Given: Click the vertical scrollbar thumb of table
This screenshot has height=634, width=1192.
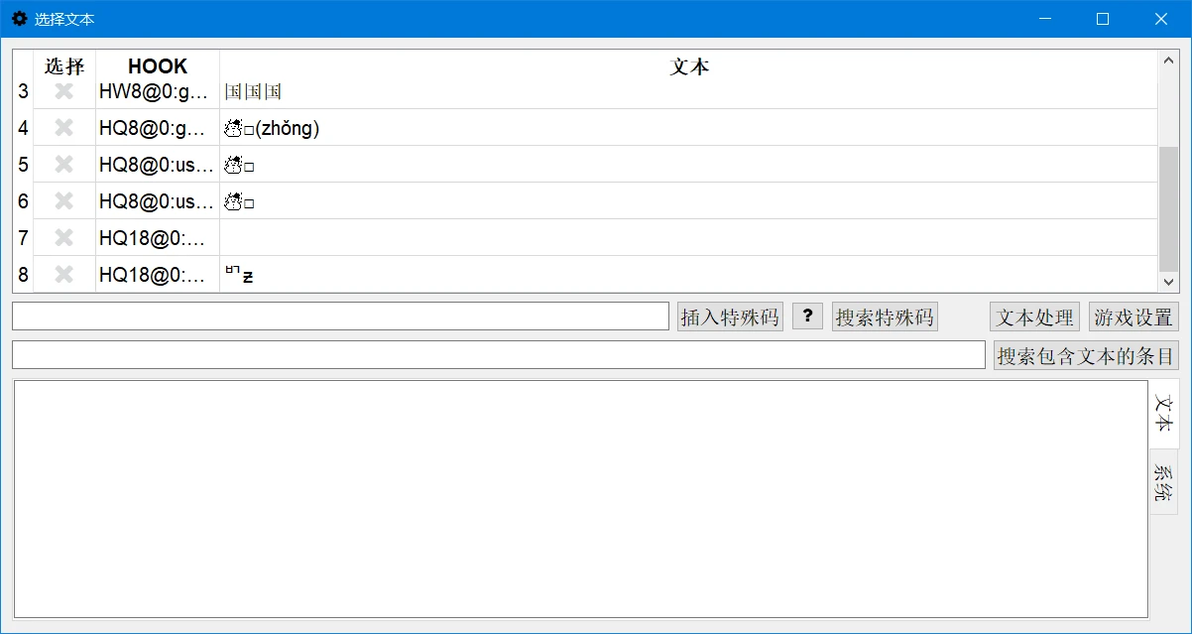Looking at the screenshot, I should click(1168, 209).
